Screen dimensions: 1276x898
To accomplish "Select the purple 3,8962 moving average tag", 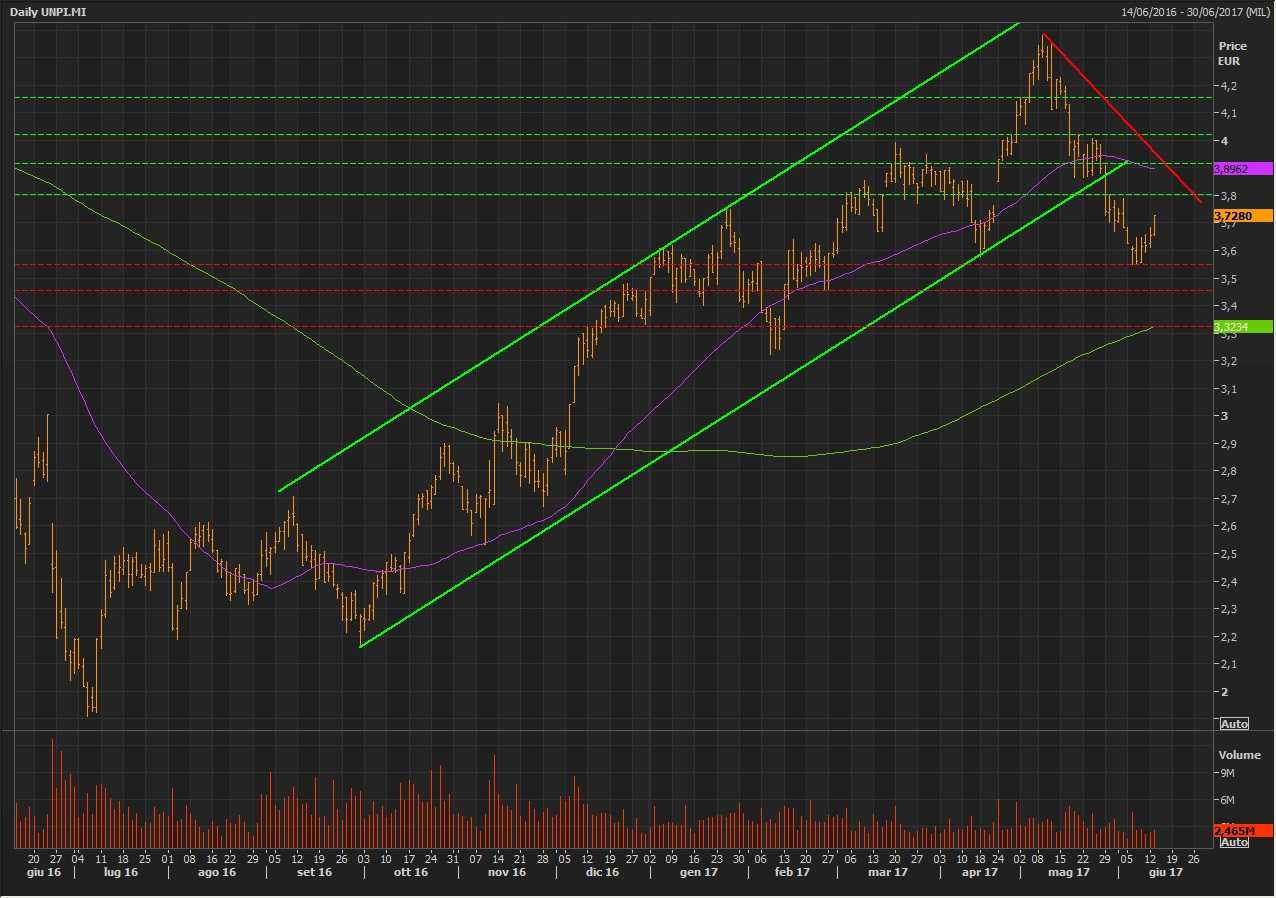I will (x=1242, y=169).
